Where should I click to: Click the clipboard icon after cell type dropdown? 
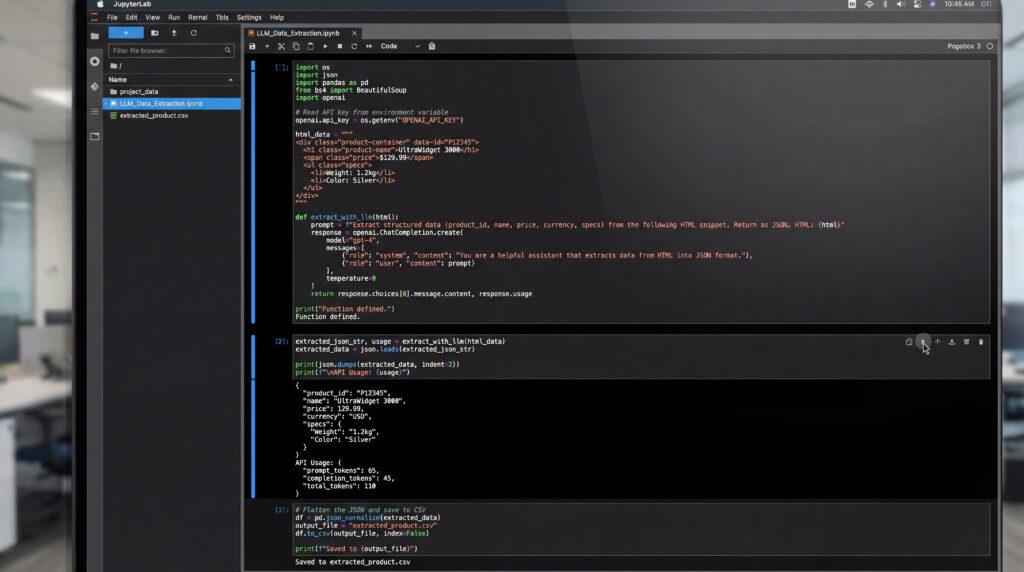click(x=432, y=46)
